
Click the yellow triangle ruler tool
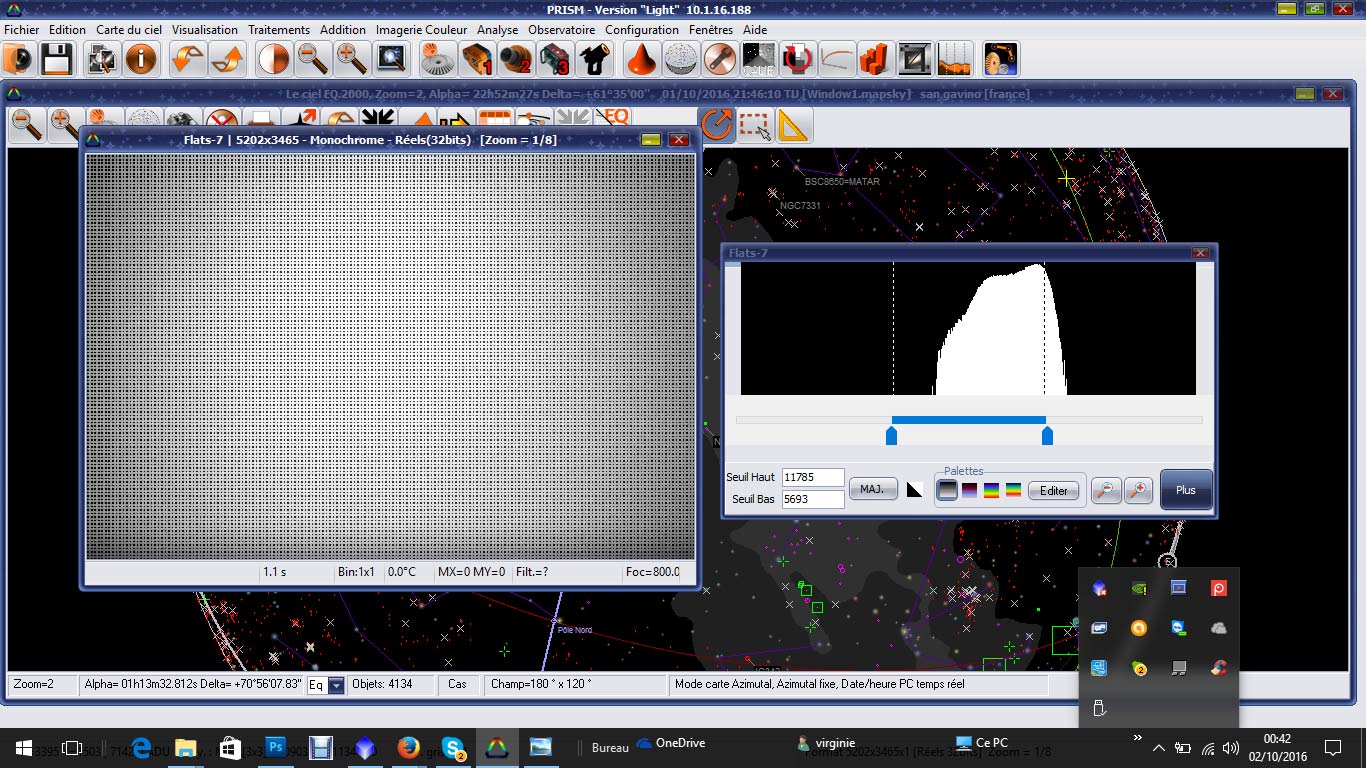(794, 125)
